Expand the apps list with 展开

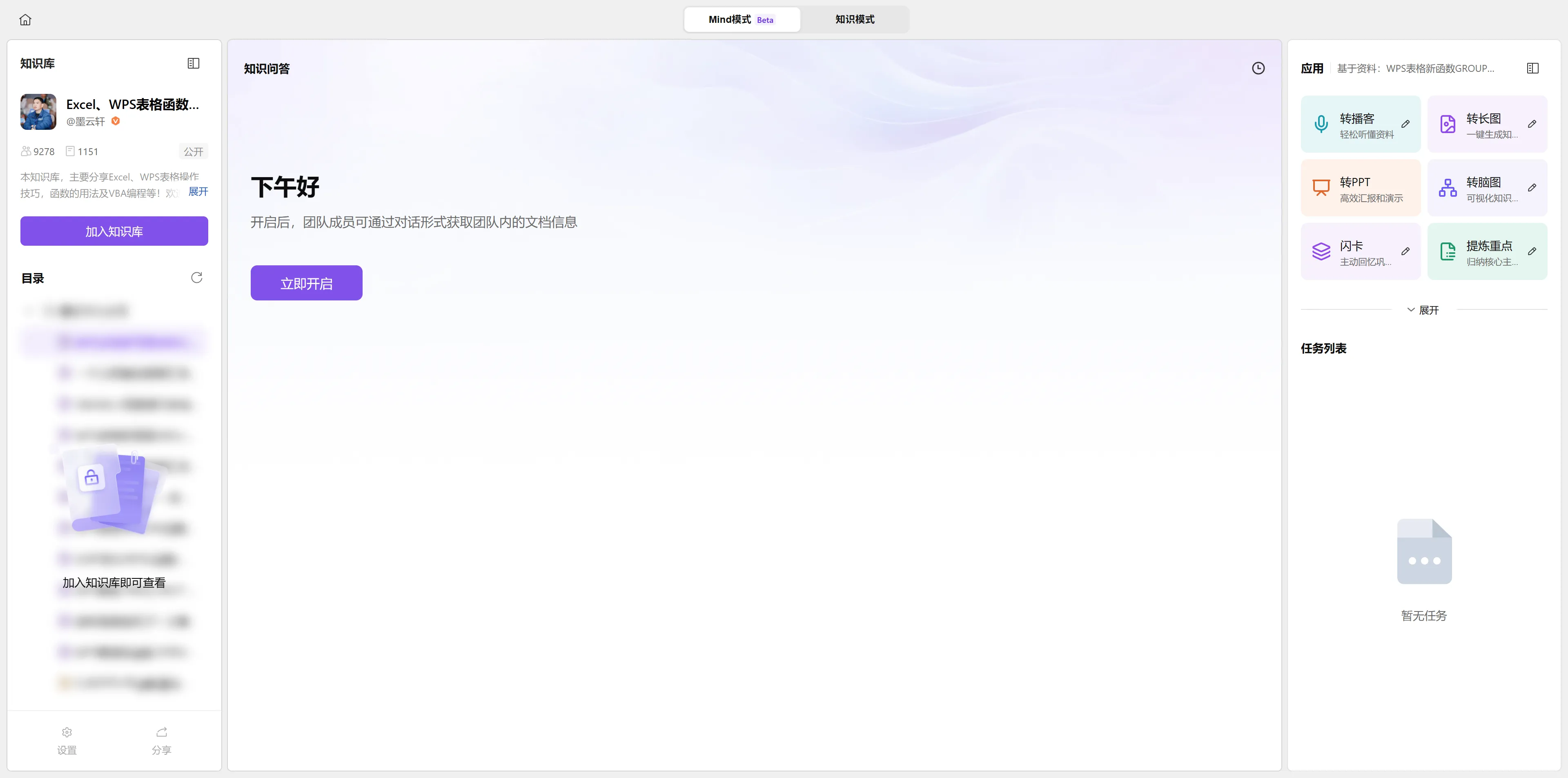pyautogui.click(x=1423, y=310)
